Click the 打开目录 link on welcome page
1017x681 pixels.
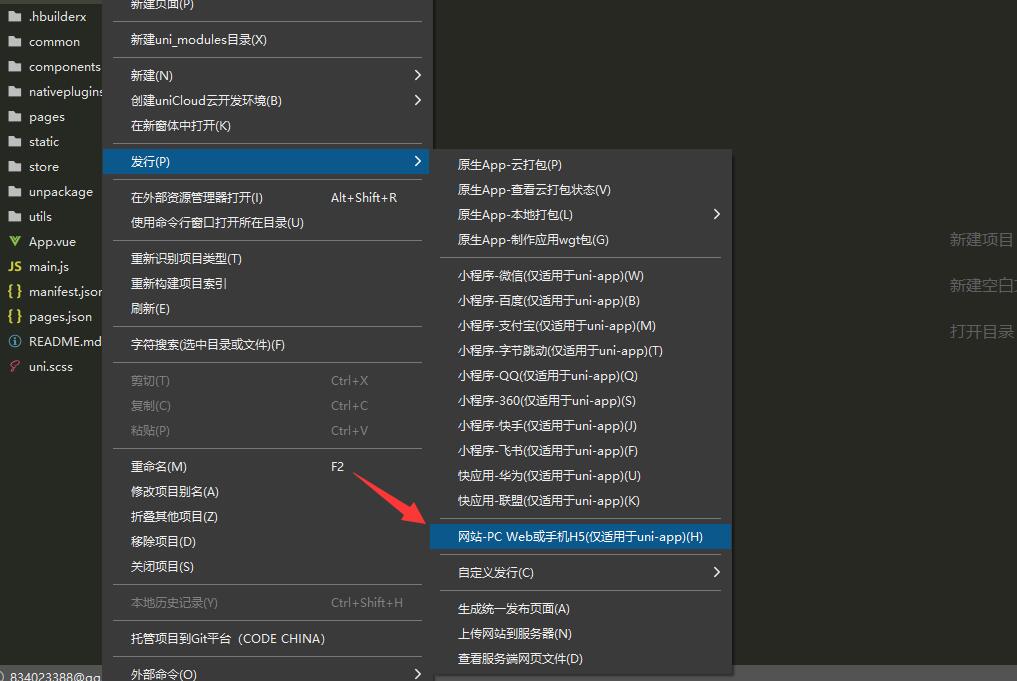tap(981, 332)
